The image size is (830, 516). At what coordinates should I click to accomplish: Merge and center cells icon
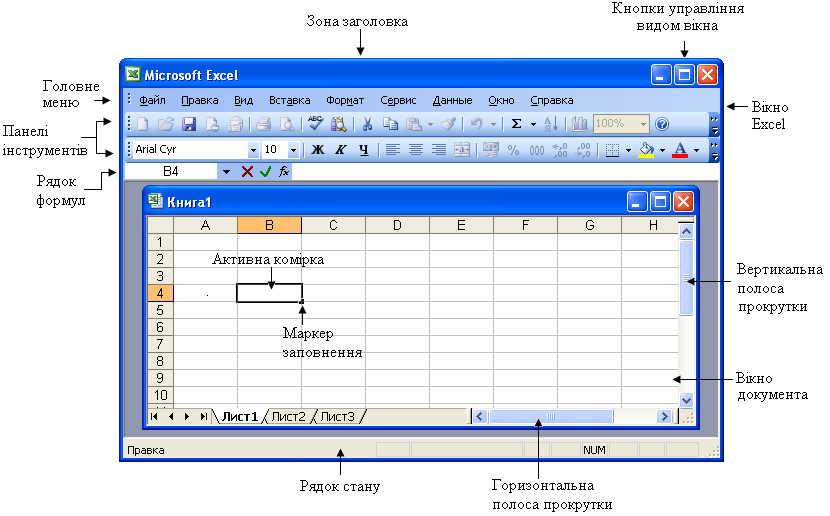(x=462, y=150)
